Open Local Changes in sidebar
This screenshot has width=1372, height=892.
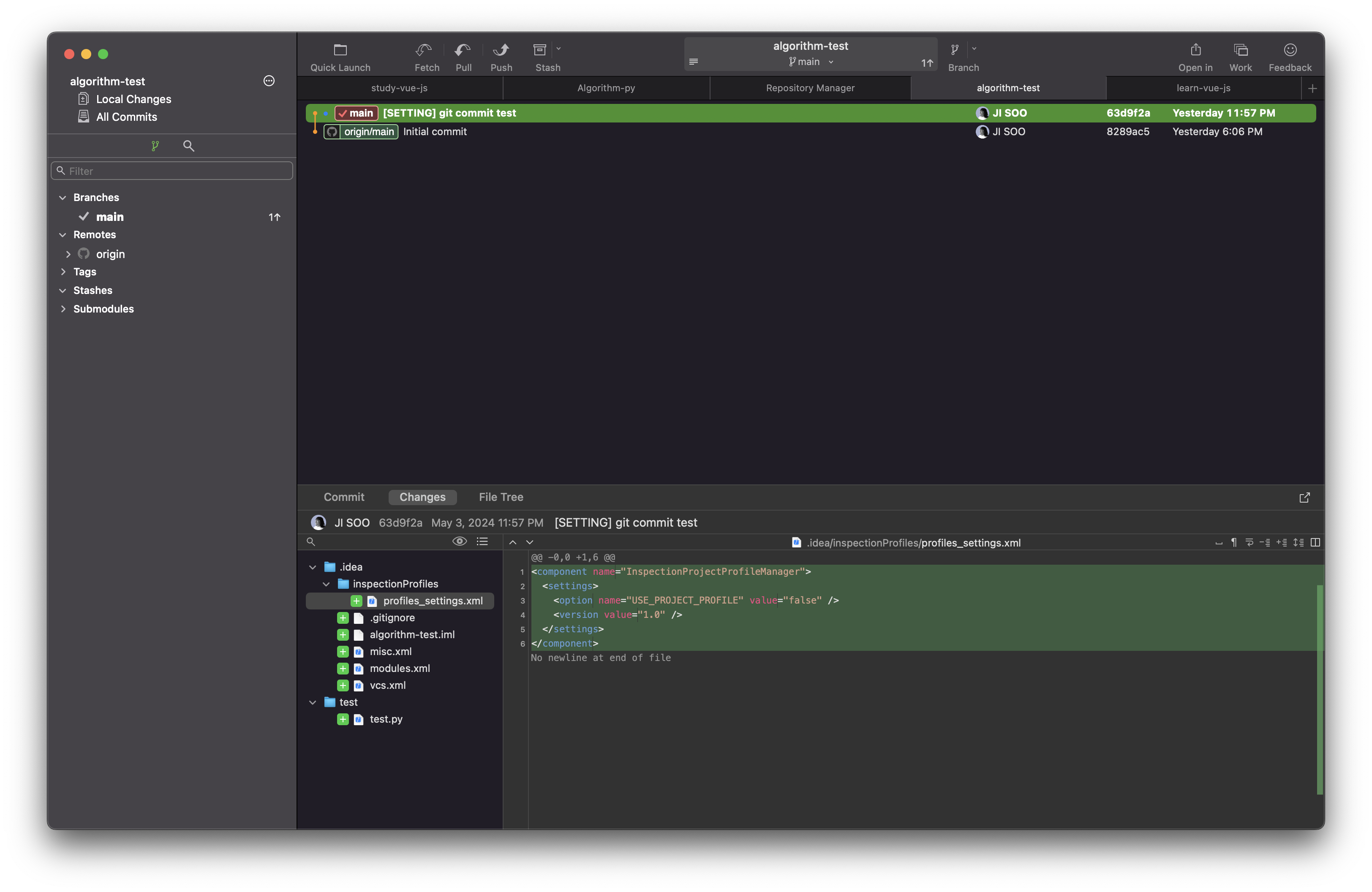133,99
